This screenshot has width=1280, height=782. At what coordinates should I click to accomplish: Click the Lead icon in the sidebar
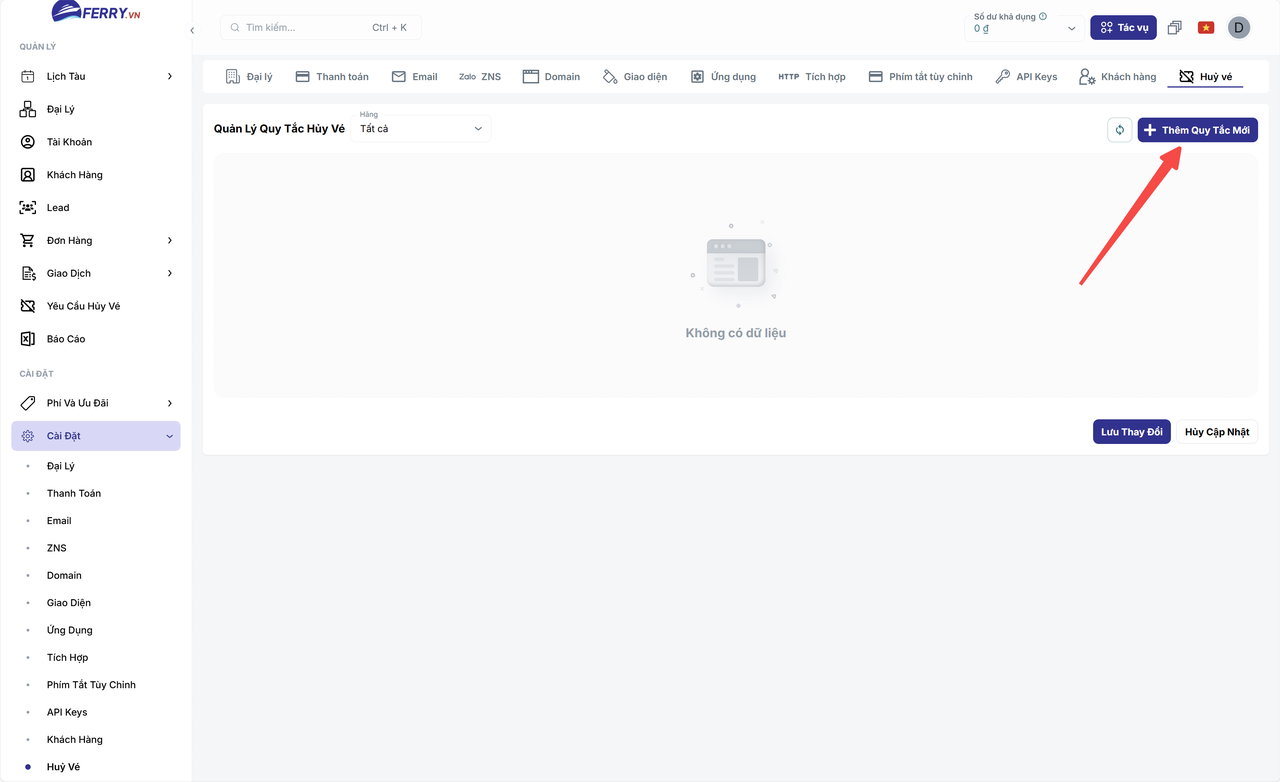click(x=28, y=208)
